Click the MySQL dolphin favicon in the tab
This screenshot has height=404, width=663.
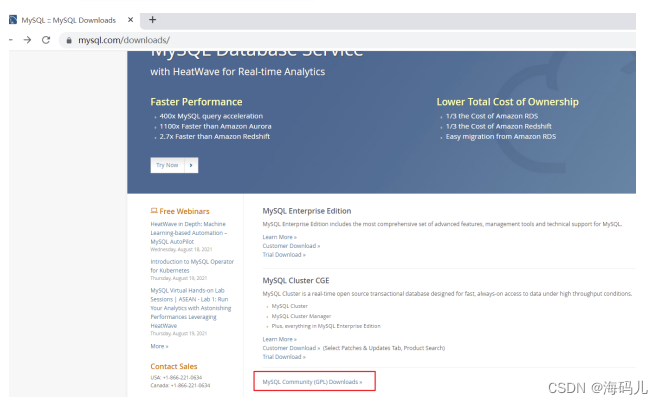(13, 19)
